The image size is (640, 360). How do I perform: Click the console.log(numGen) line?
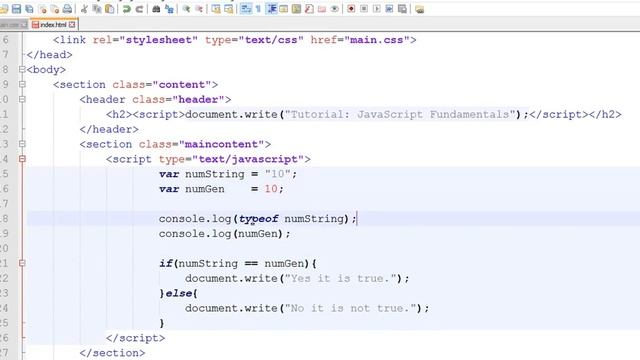(224, 234)
